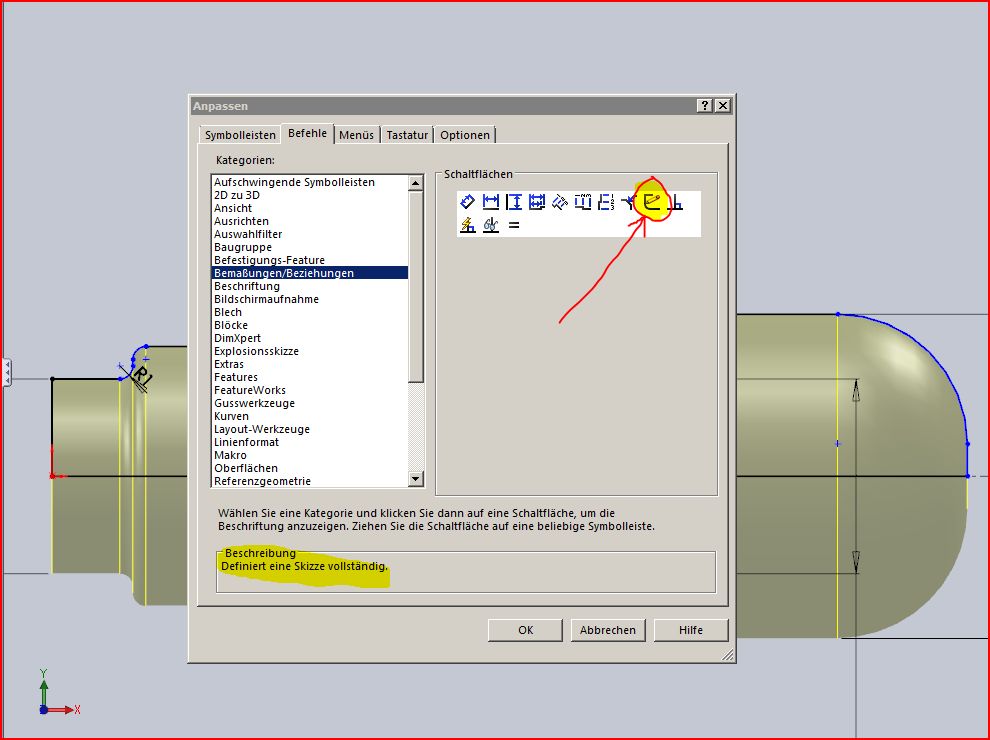Select the Horizontal Dimension button icon

coord(491,202)
